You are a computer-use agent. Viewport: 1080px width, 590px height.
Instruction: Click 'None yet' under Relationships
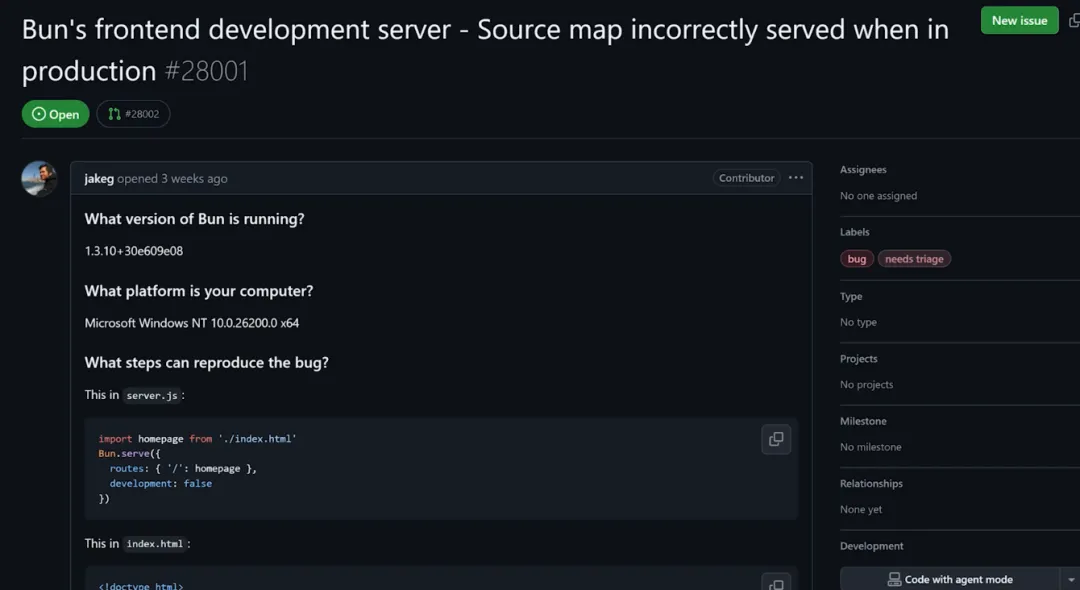pyautogui.click(x=861, y=509)
